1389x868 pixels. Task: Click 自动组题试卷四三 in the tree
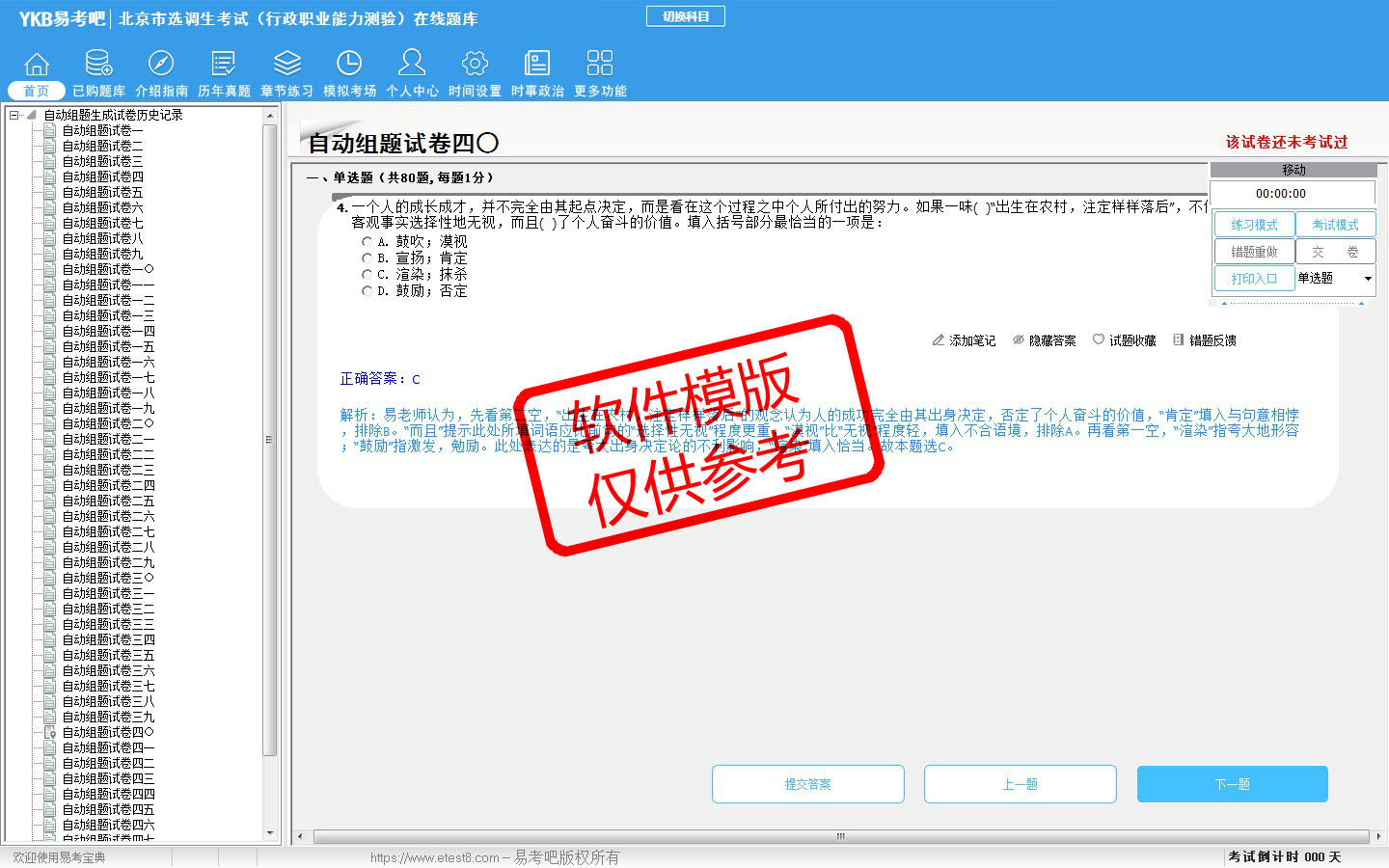pos(108,778)
